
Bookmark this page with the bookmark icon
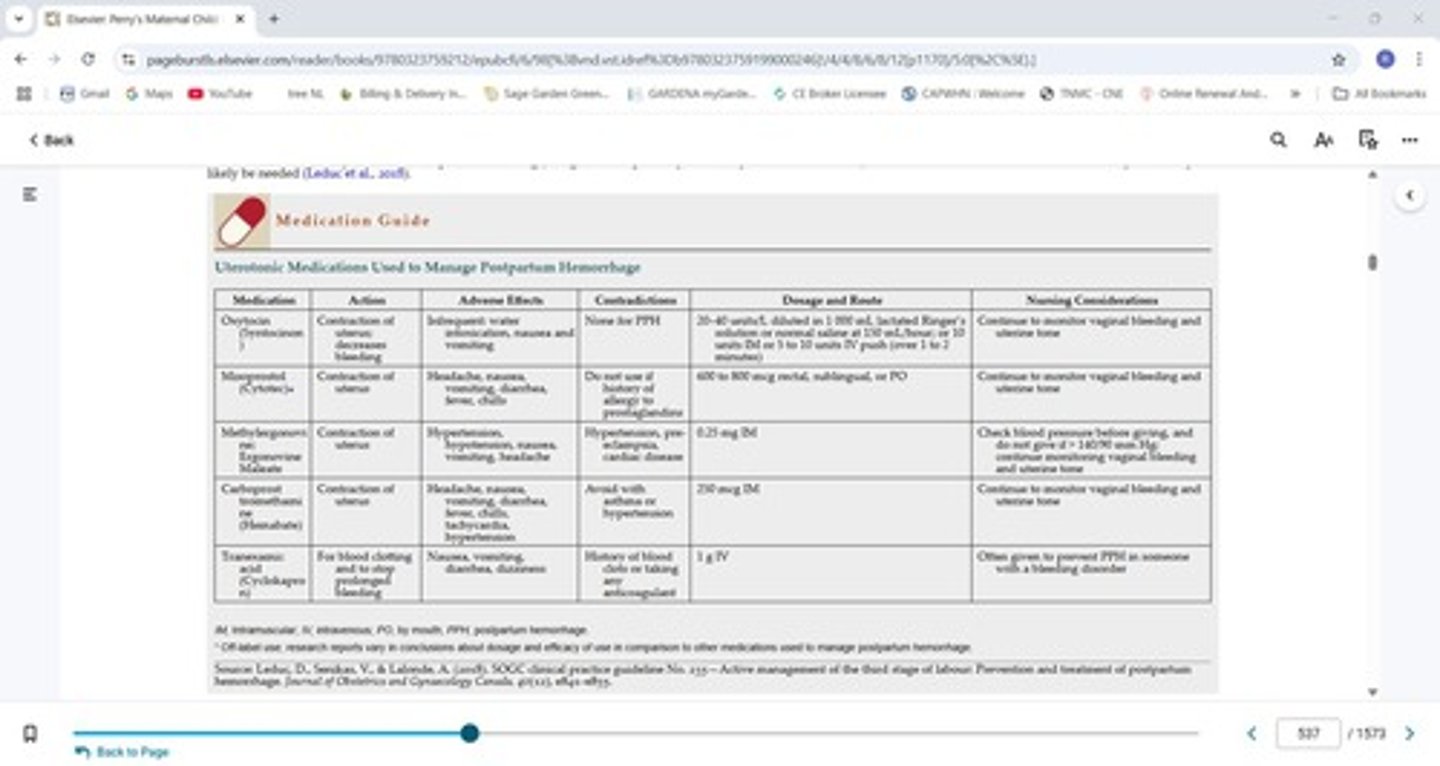(30, 734)
